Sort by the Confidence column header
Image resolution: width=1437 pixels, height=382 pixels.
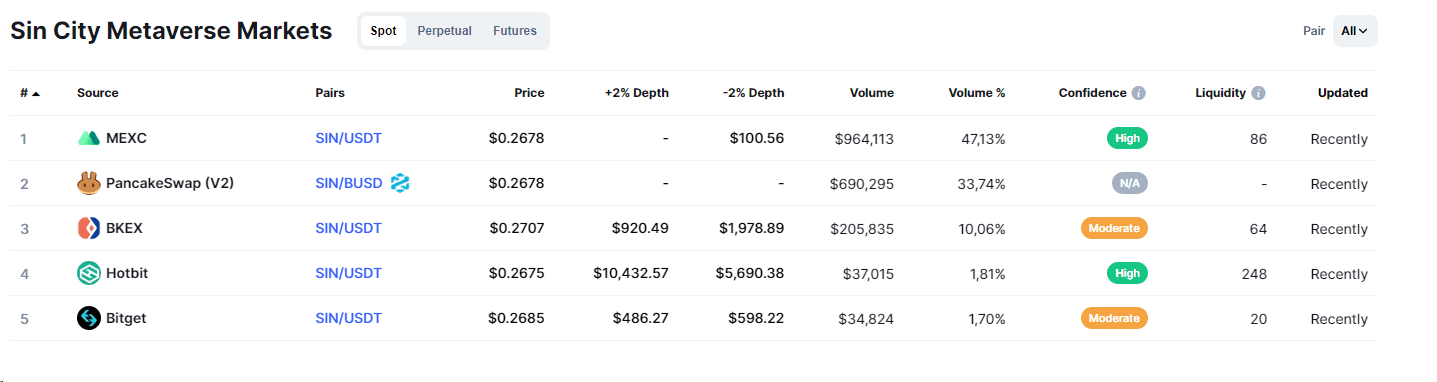point(1092,93)
